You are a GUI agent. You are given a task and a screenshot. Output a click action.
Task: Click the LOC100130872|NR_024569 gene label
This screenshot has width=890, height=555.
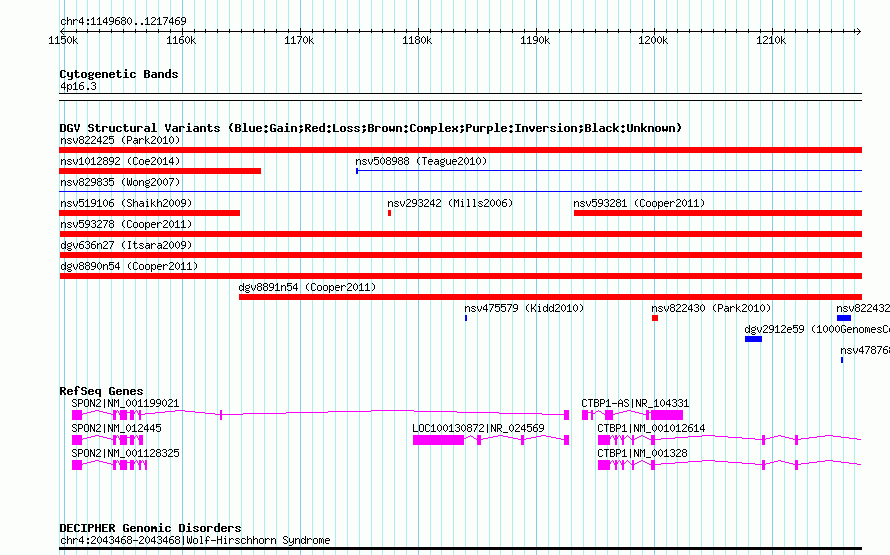[x=478, y=428]
